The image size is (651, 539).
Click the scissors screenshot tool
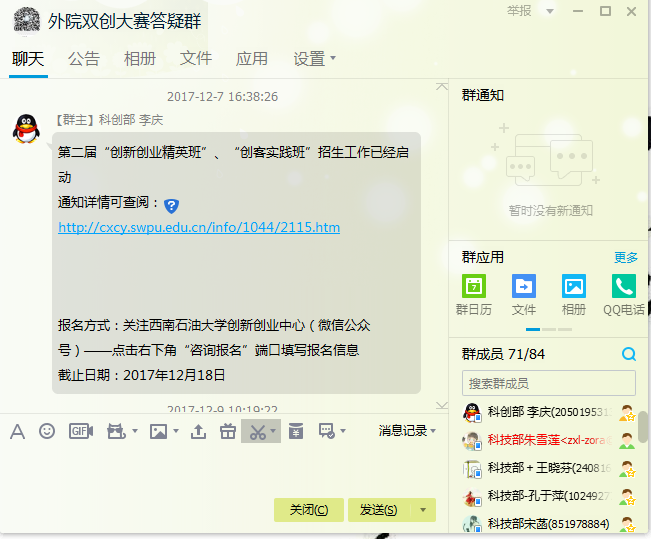257,431
